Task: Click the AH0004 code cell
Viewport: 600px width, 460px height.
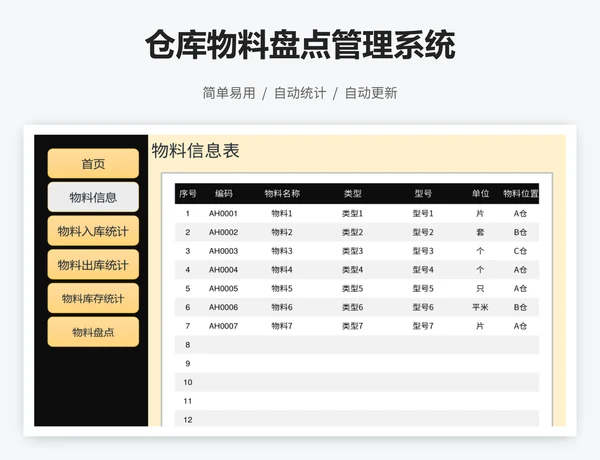Action: click(223, 270)
